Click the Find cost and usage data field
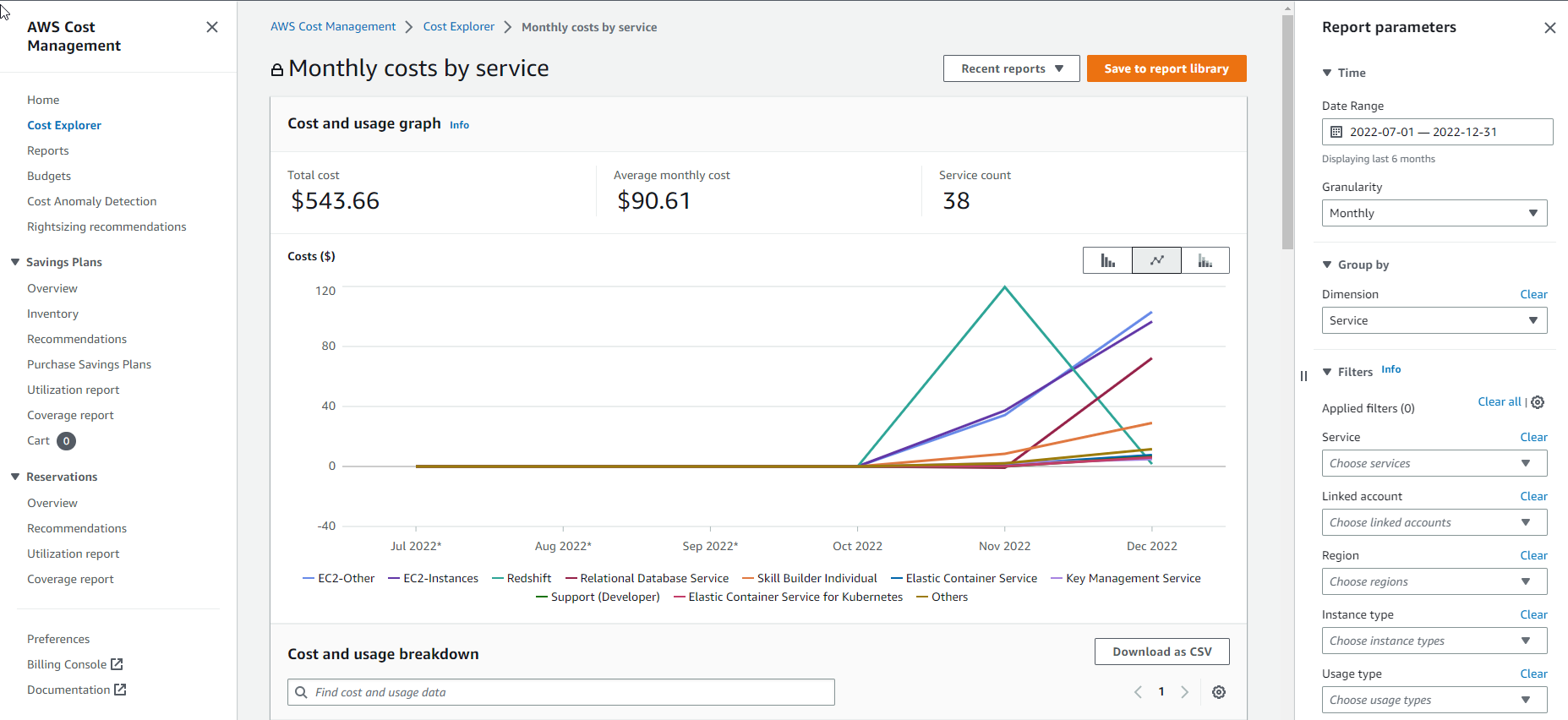This screenshot has width=1568, height=720. pyautogui.click(x=561, y=692)
